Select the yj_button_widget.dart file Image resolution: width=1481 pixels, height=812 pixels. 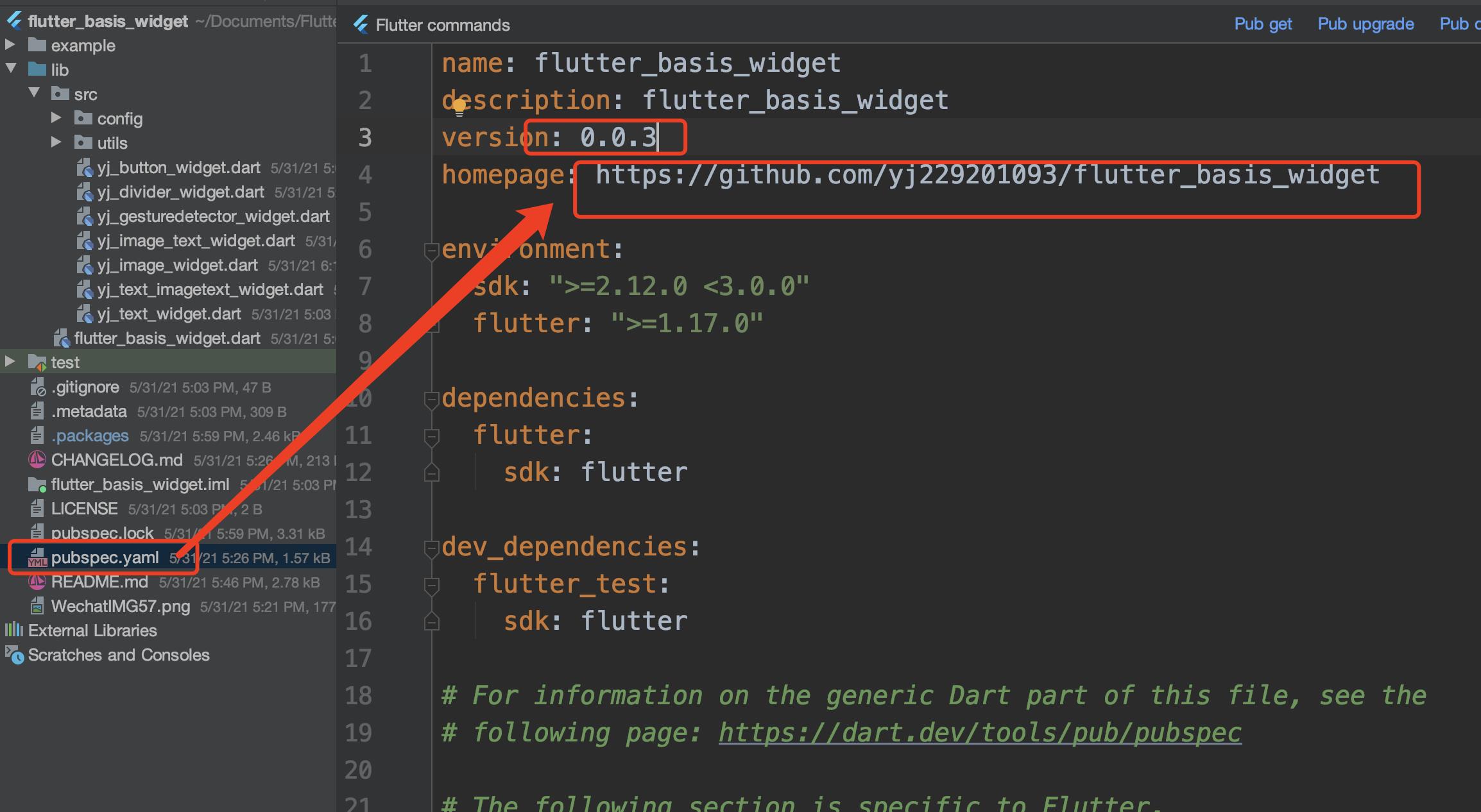coord(178,168)
